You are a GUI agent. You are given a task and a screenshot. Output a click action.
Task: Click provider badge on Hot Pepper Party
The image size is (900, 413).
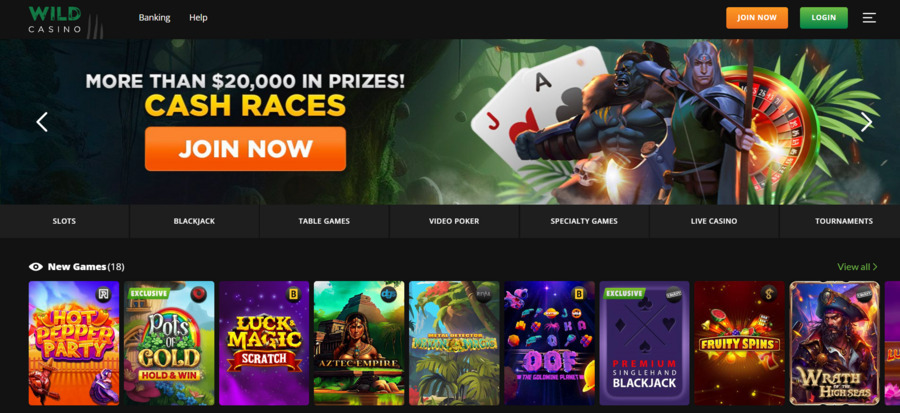point(104,295)
